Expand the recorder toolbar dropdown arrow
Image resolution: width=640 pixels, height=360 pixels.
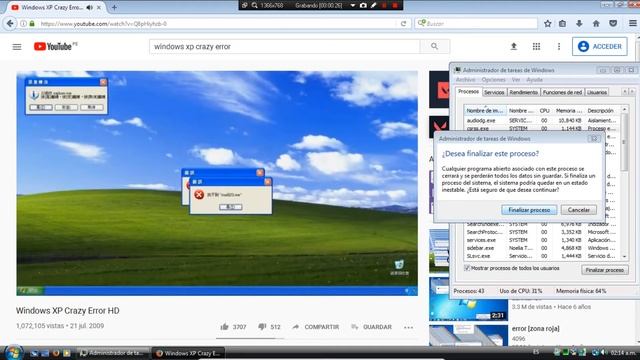click(353, 5)
